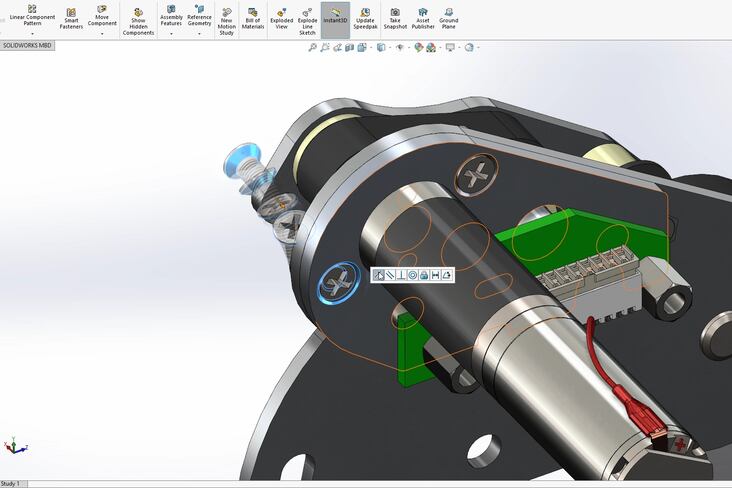Create an Exploded View
The height and width of the screenshot is (488, 732).
[x=282, y=19]
